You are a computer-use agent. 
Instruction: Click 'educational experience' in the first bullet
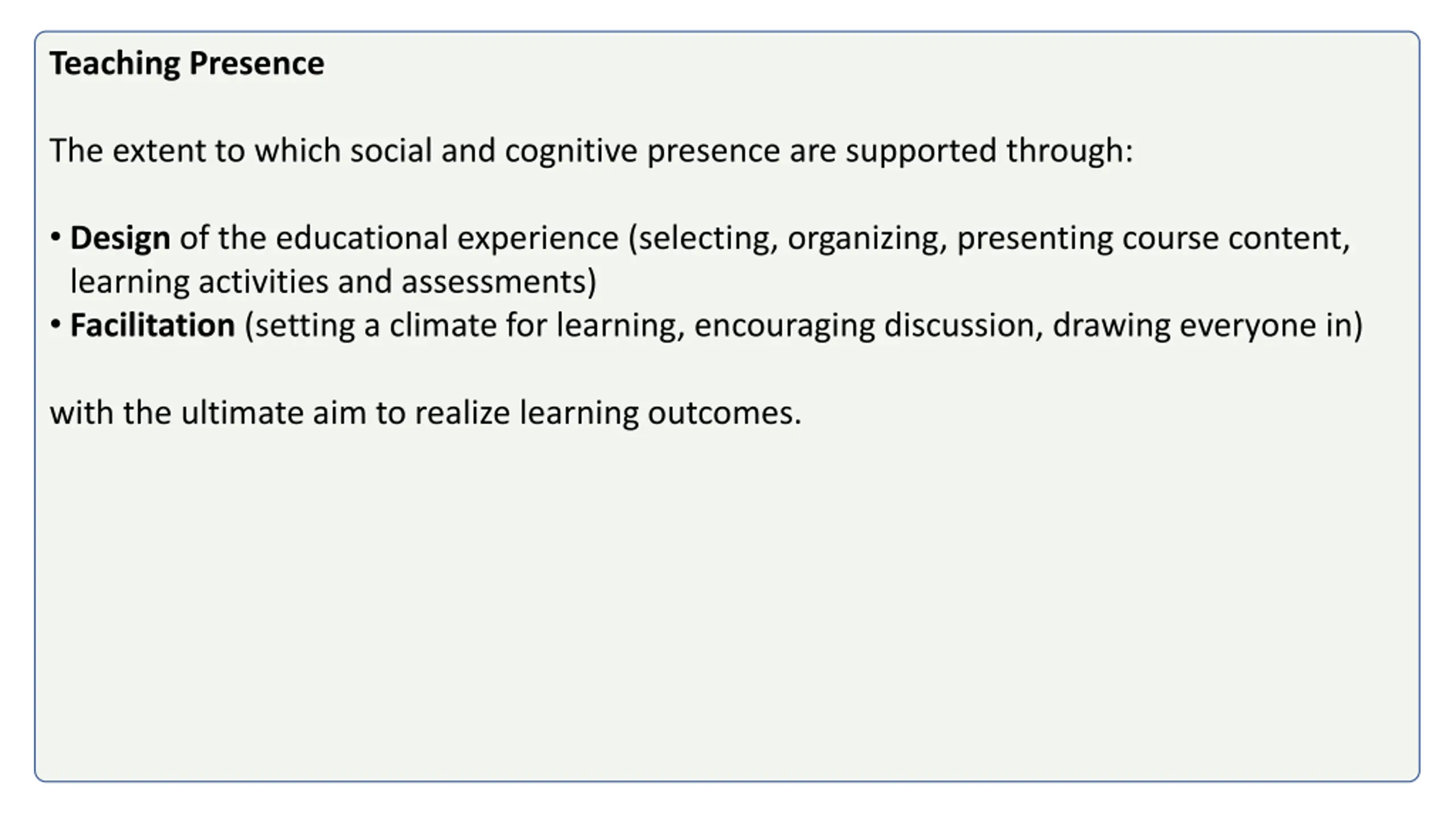click(x=447, y=238)
